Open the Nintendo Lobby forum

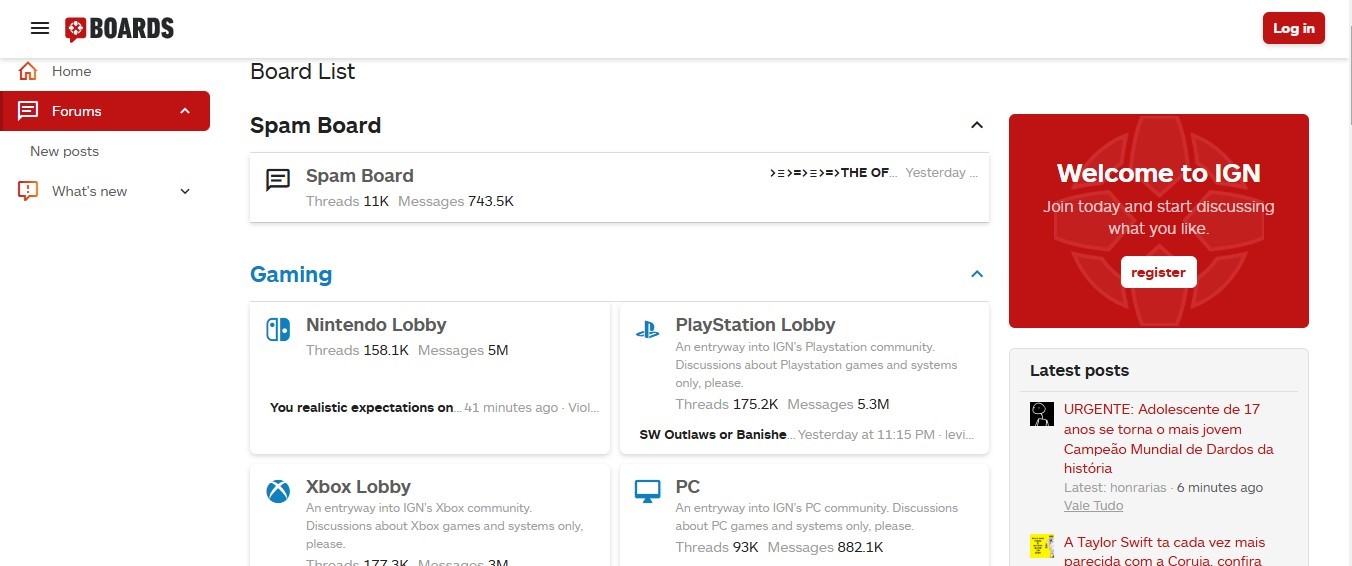pos(376,325)
